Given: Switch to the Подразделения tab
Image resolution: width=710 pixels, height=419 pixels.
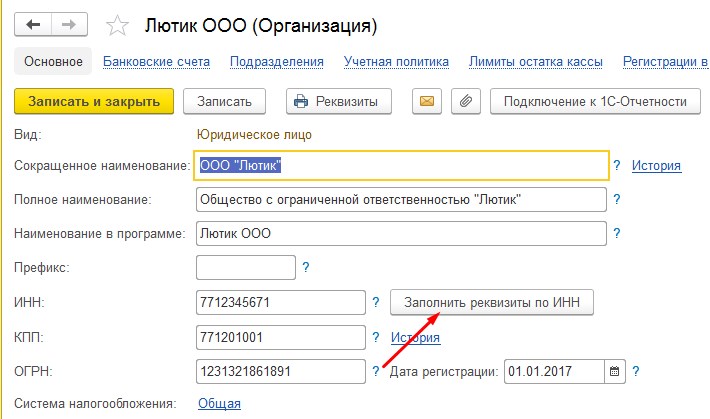Looking at the screenshot, I should tap(277, 62).
